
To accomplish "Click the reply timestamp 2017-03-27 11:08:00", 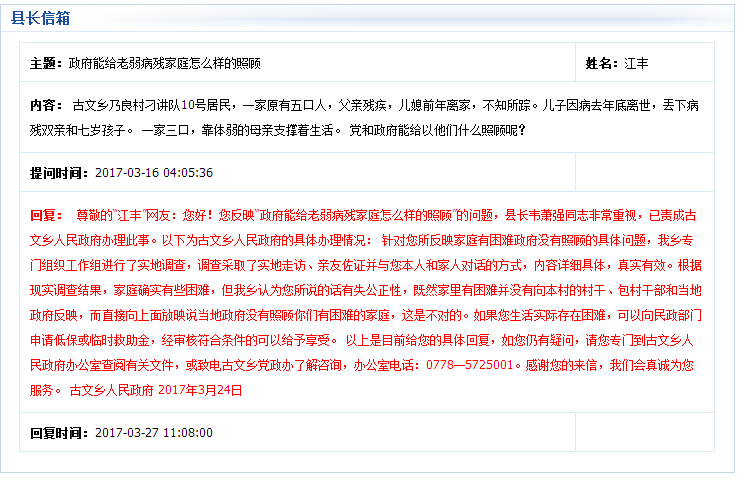I will [x=154, y=433].
